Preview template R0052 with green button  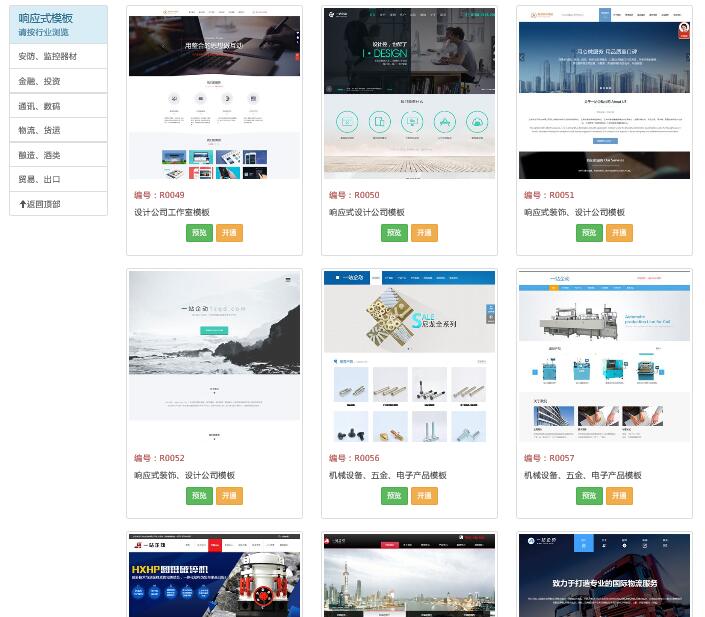(x=199, y=496)
